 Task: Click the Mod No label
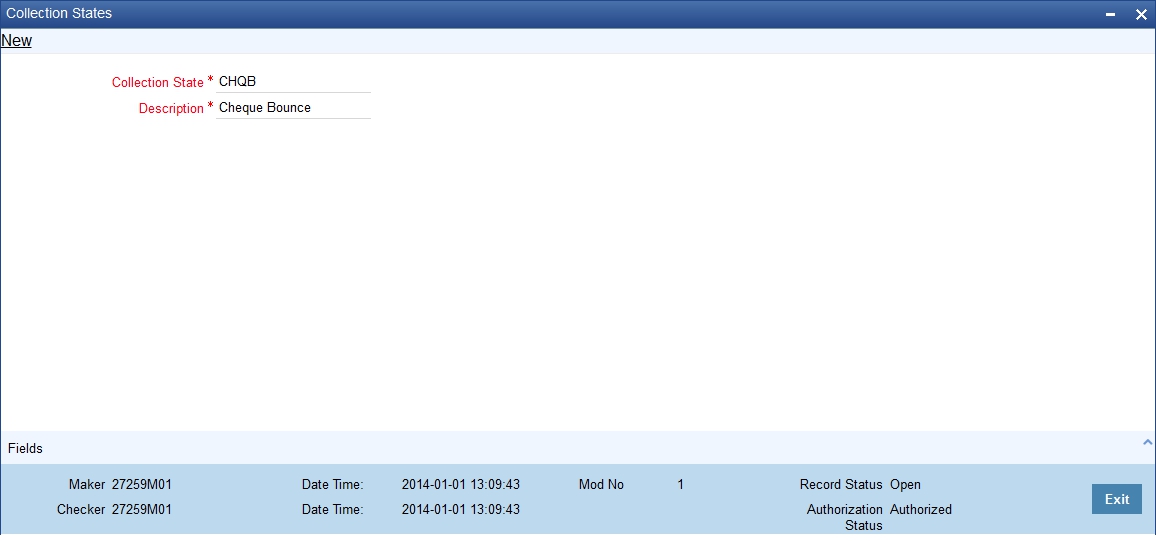(x=601, y=485)
